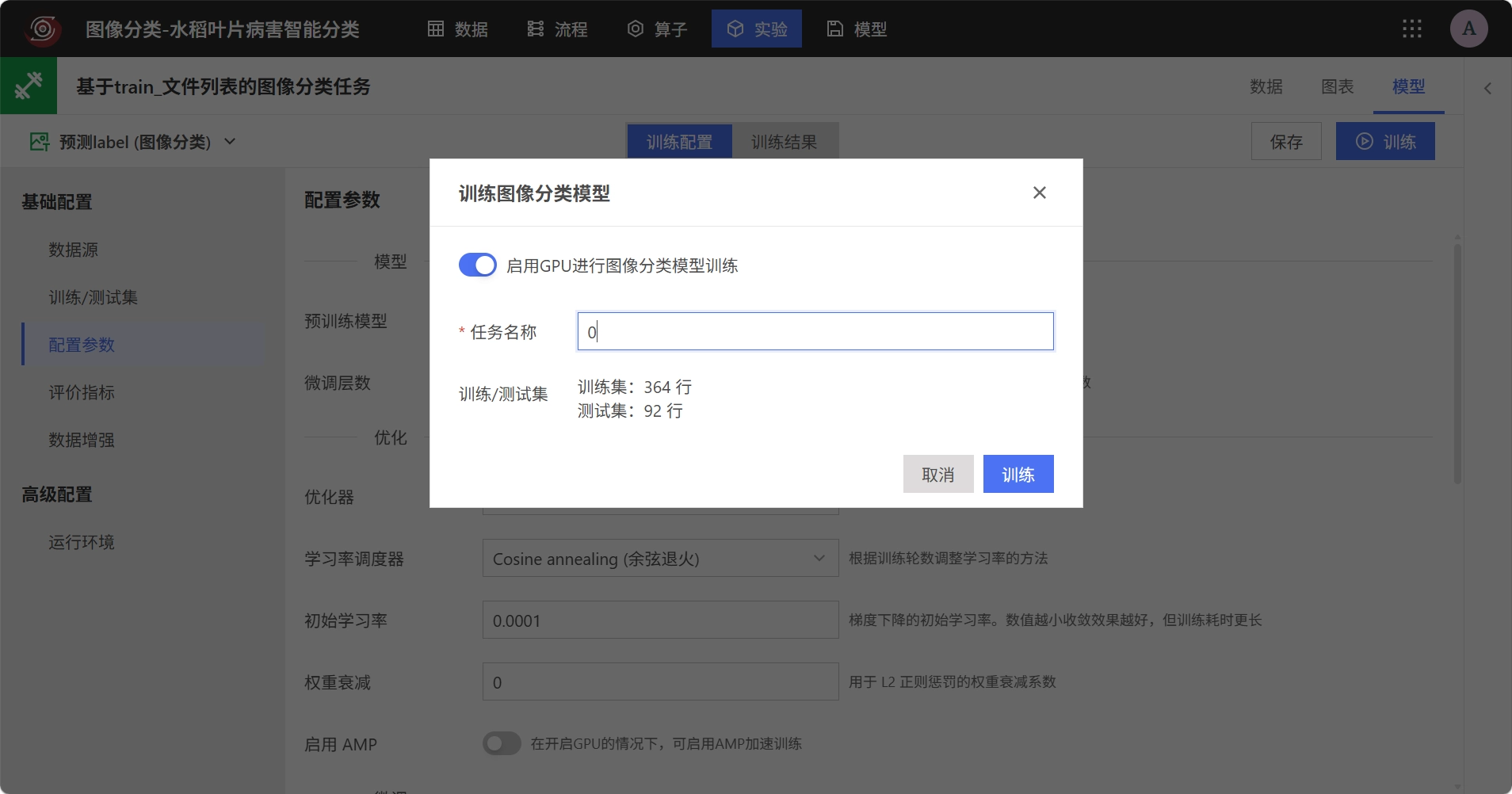Open the 数据 top navigation menu

458,29
